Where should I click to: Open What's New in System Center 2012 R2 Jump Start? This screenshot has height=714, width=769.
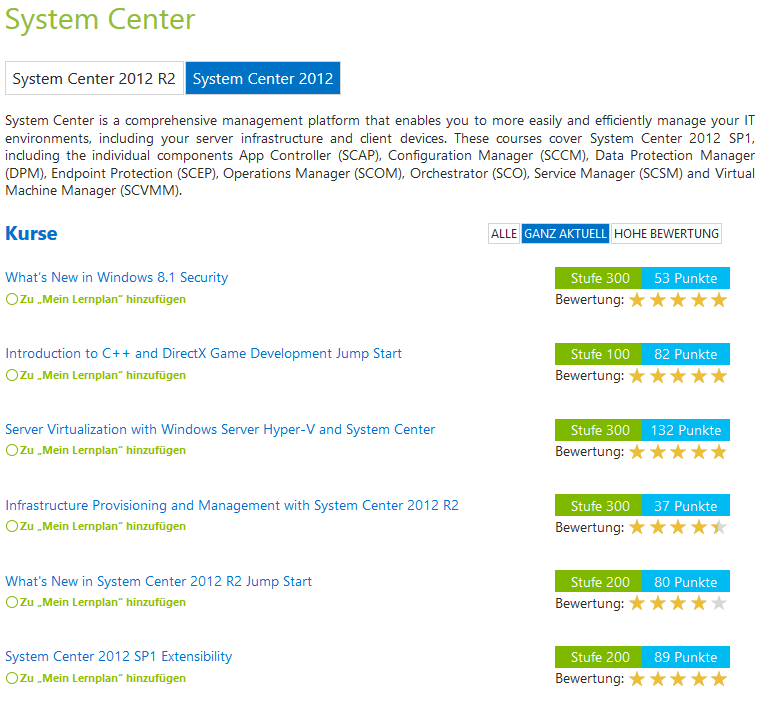(158, 581)
